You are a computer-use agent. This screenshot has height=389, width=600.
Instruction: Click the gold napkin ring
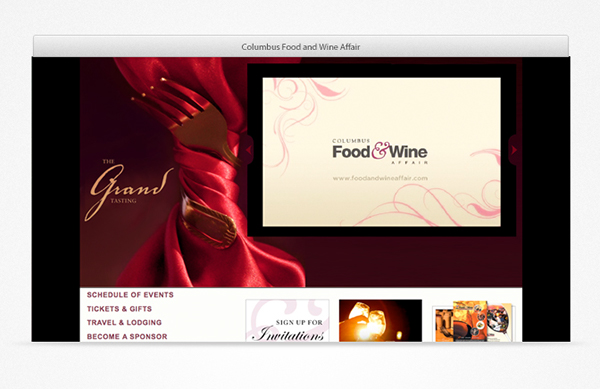click(x=209, y=222)
